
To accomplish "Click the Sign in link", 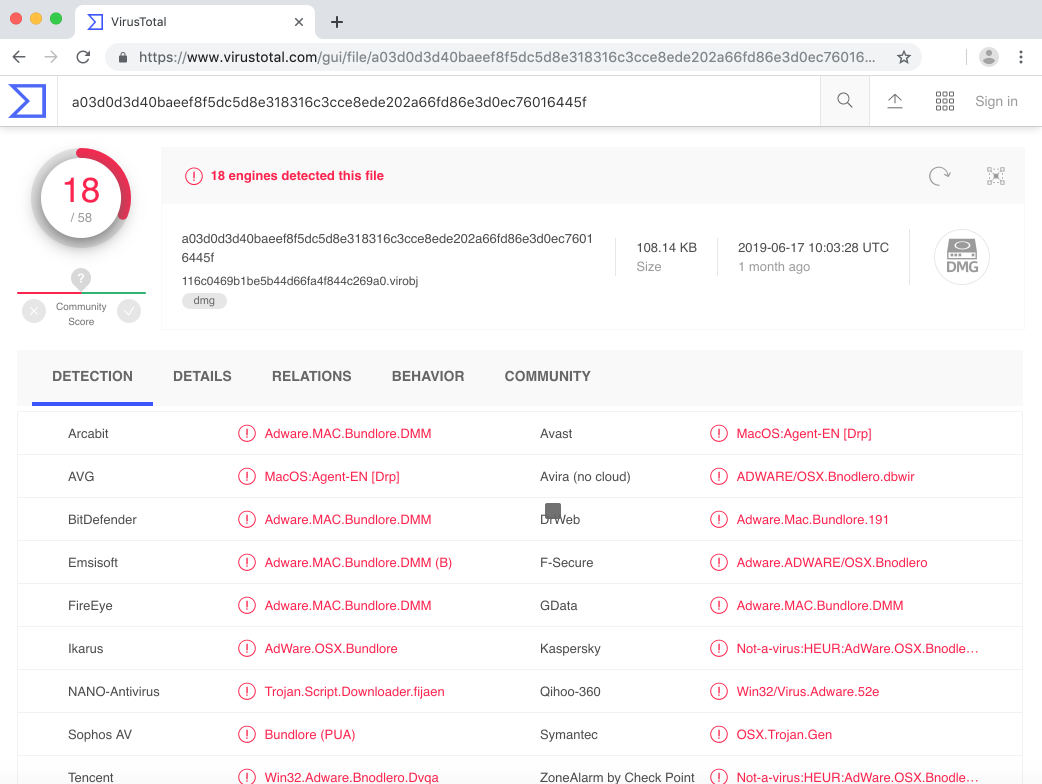I will point(996,100).
